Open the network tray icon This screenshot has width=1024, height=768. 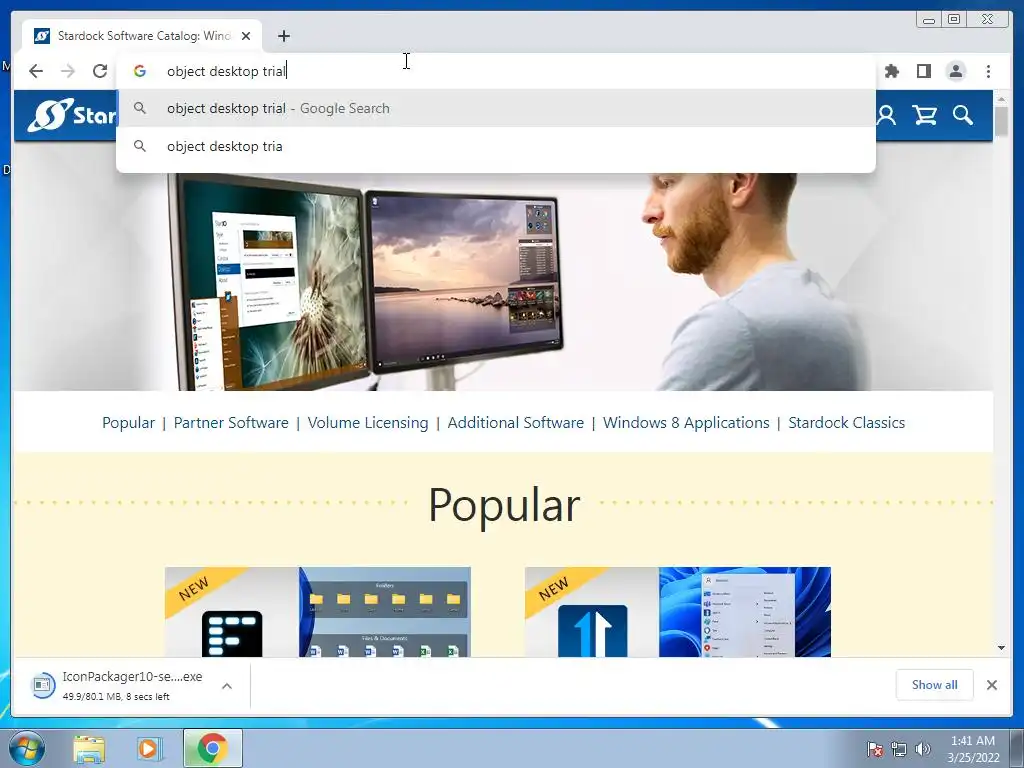click(x=899, y=749)
